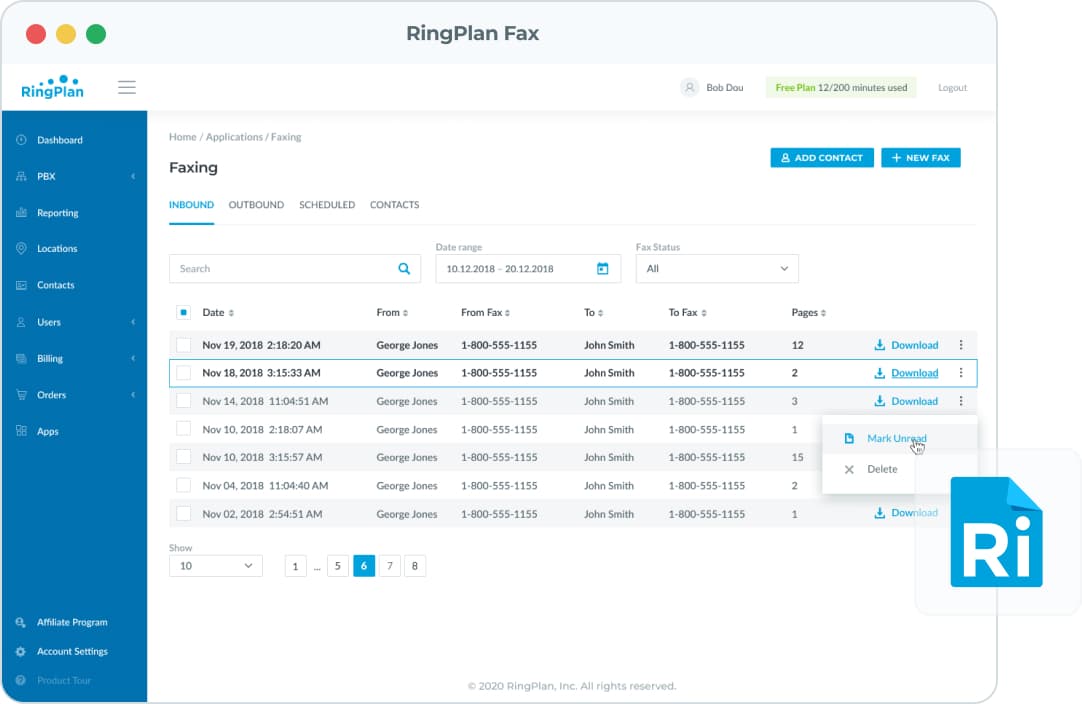
Task: Click the Orders cart icon
Action: [x=21, y=395]
